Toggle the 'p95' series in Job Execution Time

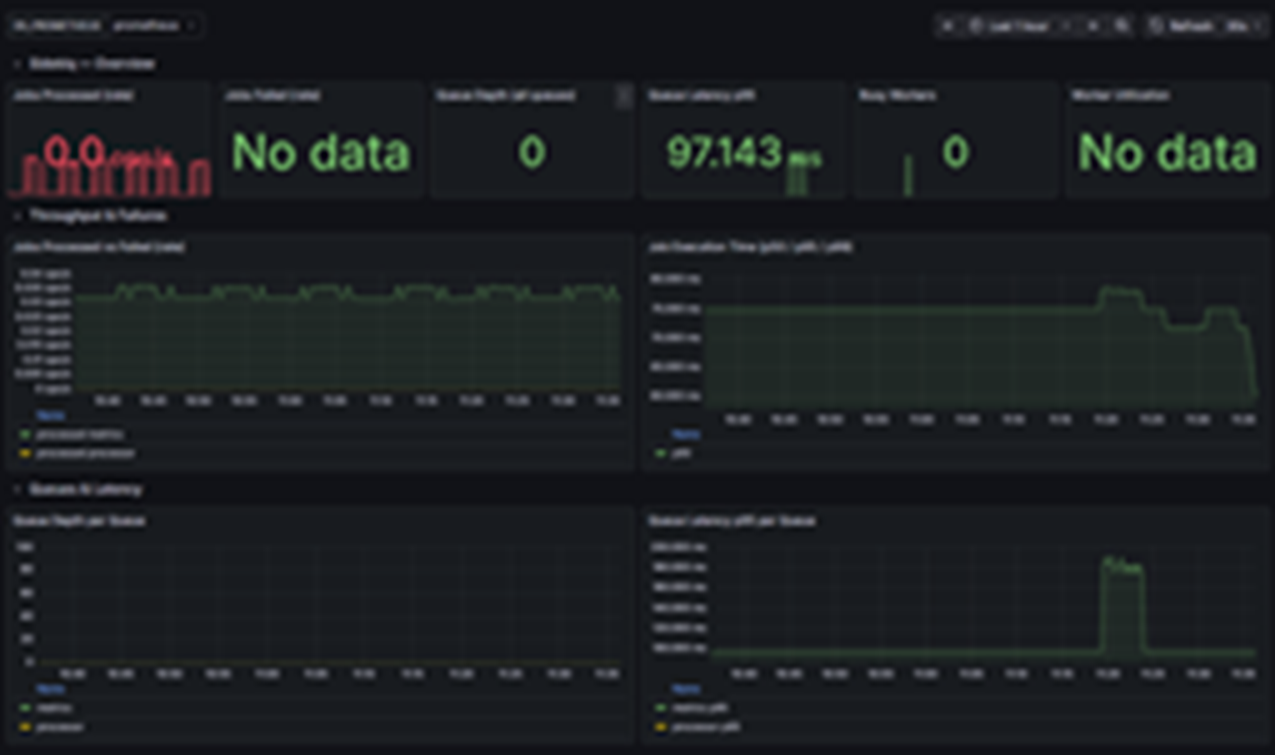[x=681, y=453]
